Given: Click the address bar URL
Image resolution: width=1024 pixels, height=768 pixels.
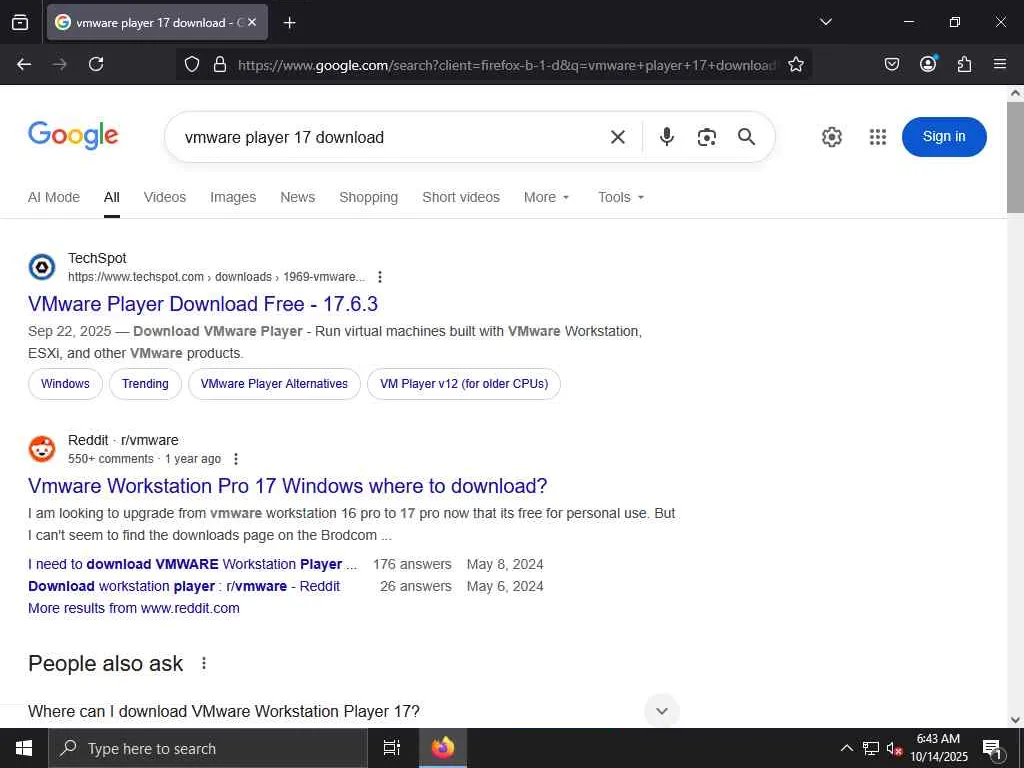Looking at the screenshot, I should (507, 65).
